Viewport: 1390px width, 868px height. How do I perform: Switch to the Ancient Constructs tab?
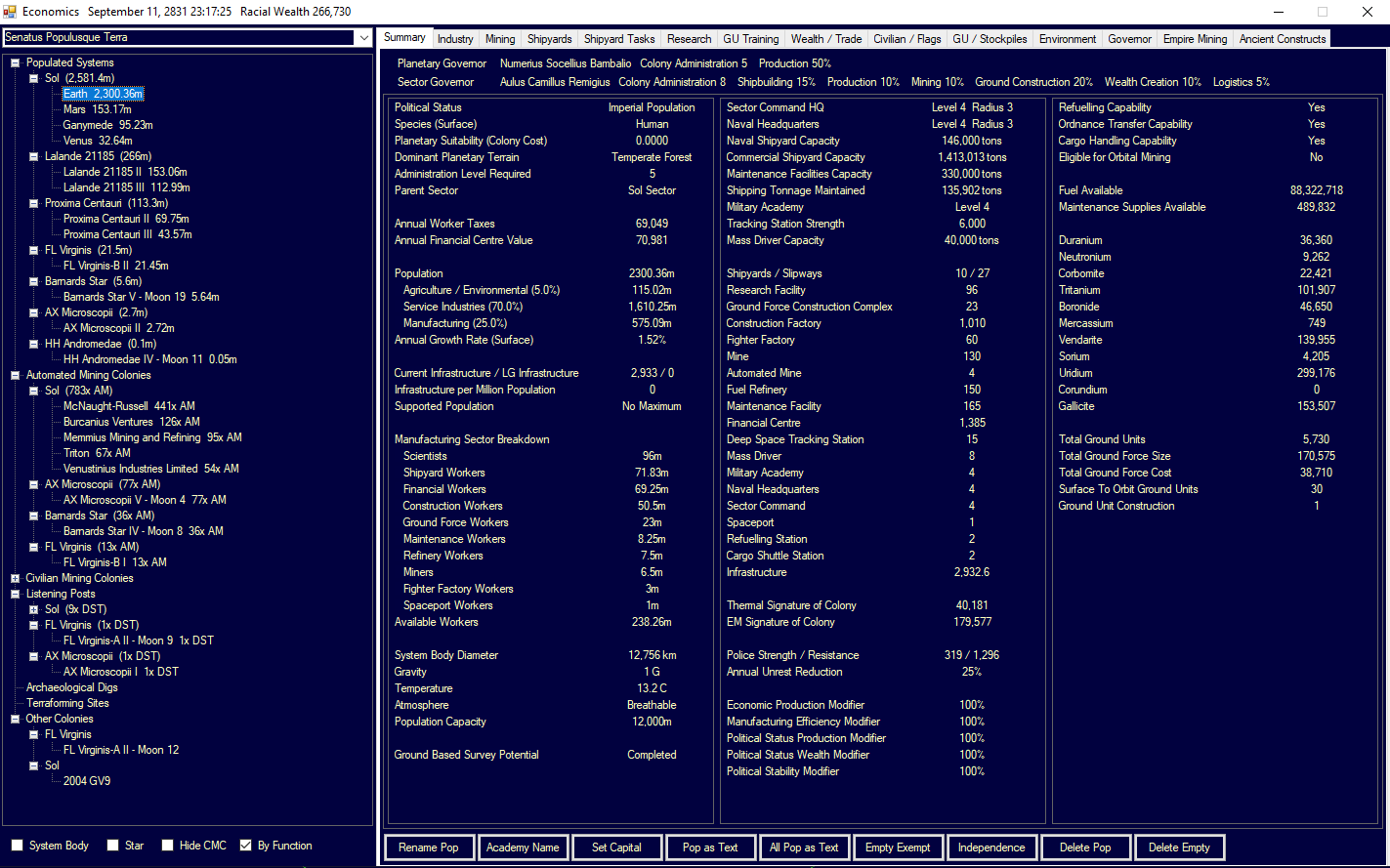click(x=1283, y=39)
